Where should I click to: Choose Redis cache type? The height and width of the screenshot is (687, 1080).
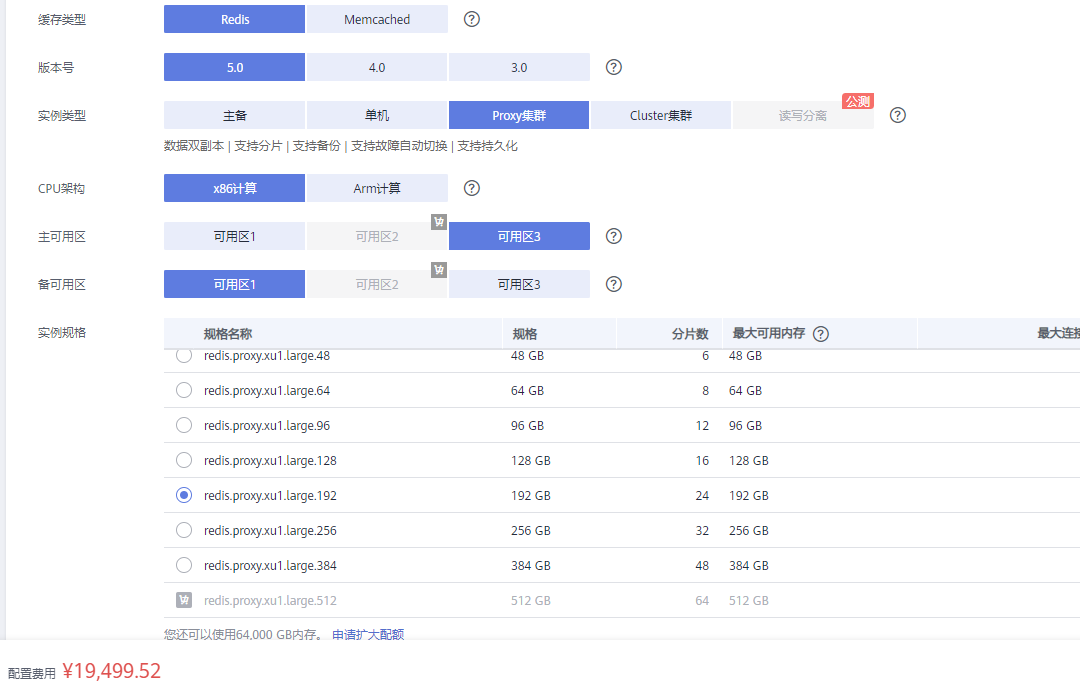click(x=234, y=19)
